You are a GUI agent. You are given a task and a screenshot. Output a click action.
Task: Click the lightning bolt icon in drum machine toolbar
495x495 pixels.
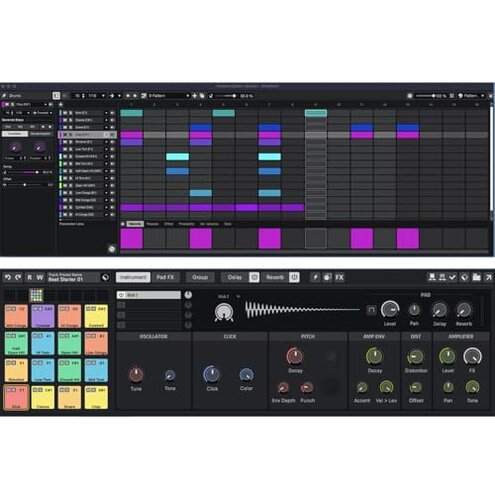315,277
